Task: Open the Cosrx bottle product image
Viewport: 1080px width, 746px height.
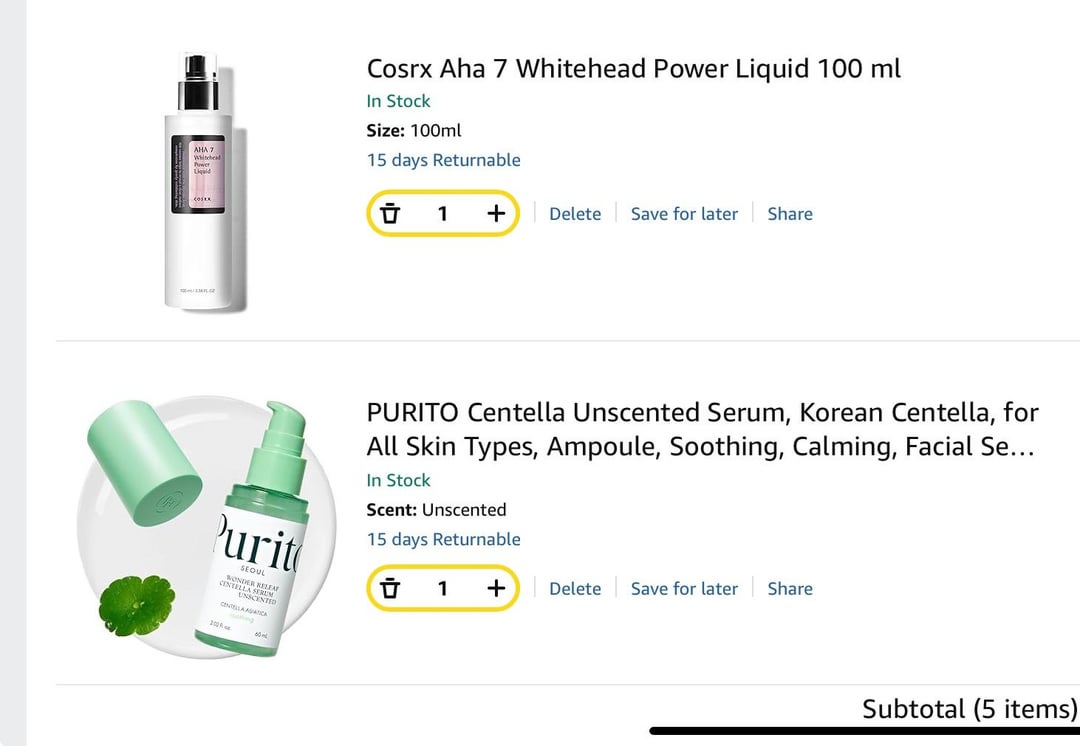Action: (204, 181)
